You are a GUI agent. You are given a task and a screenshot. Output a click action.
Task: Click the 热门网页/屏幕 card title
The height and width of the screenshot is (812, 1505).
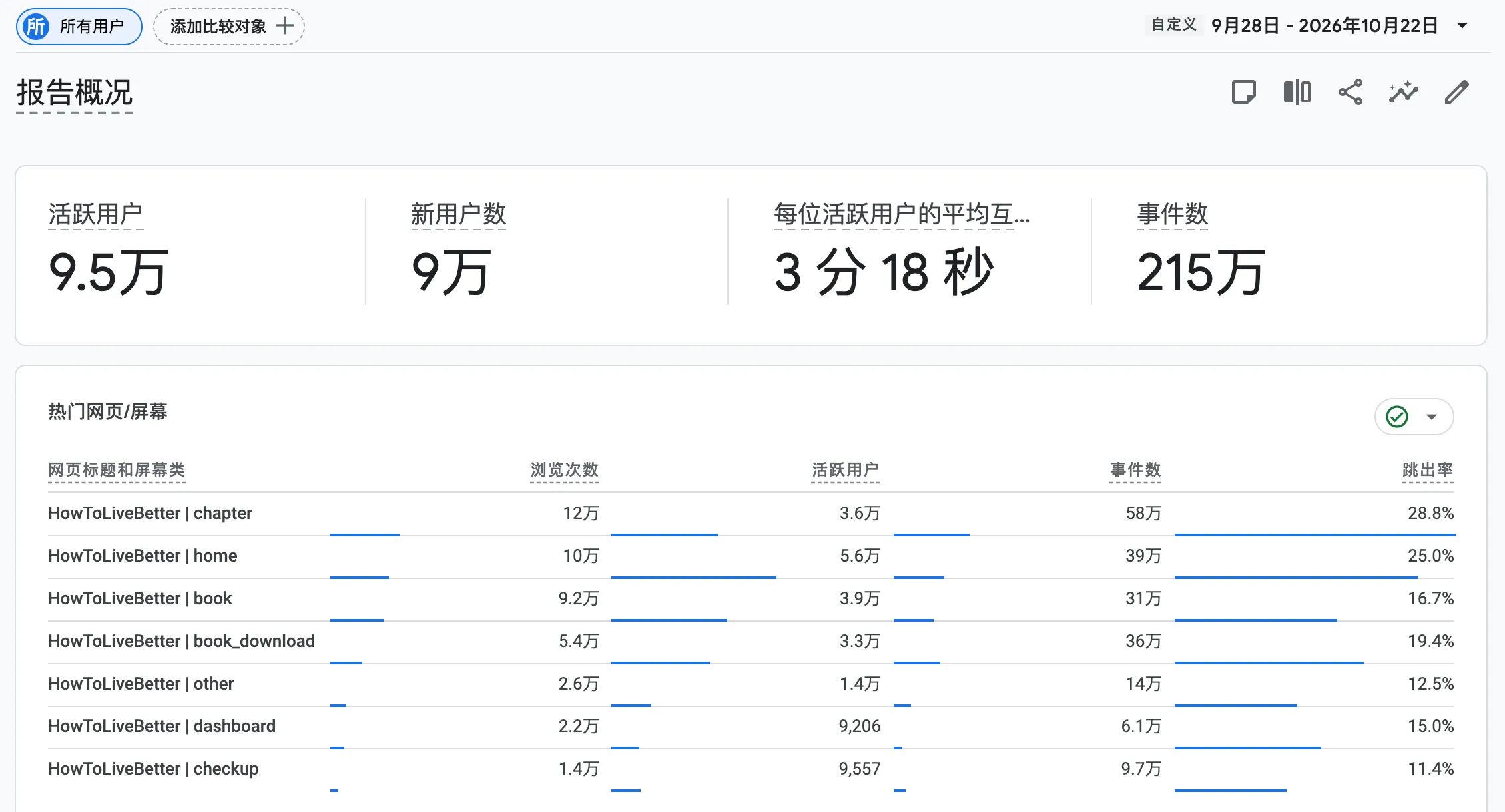[x=108, y=412]
